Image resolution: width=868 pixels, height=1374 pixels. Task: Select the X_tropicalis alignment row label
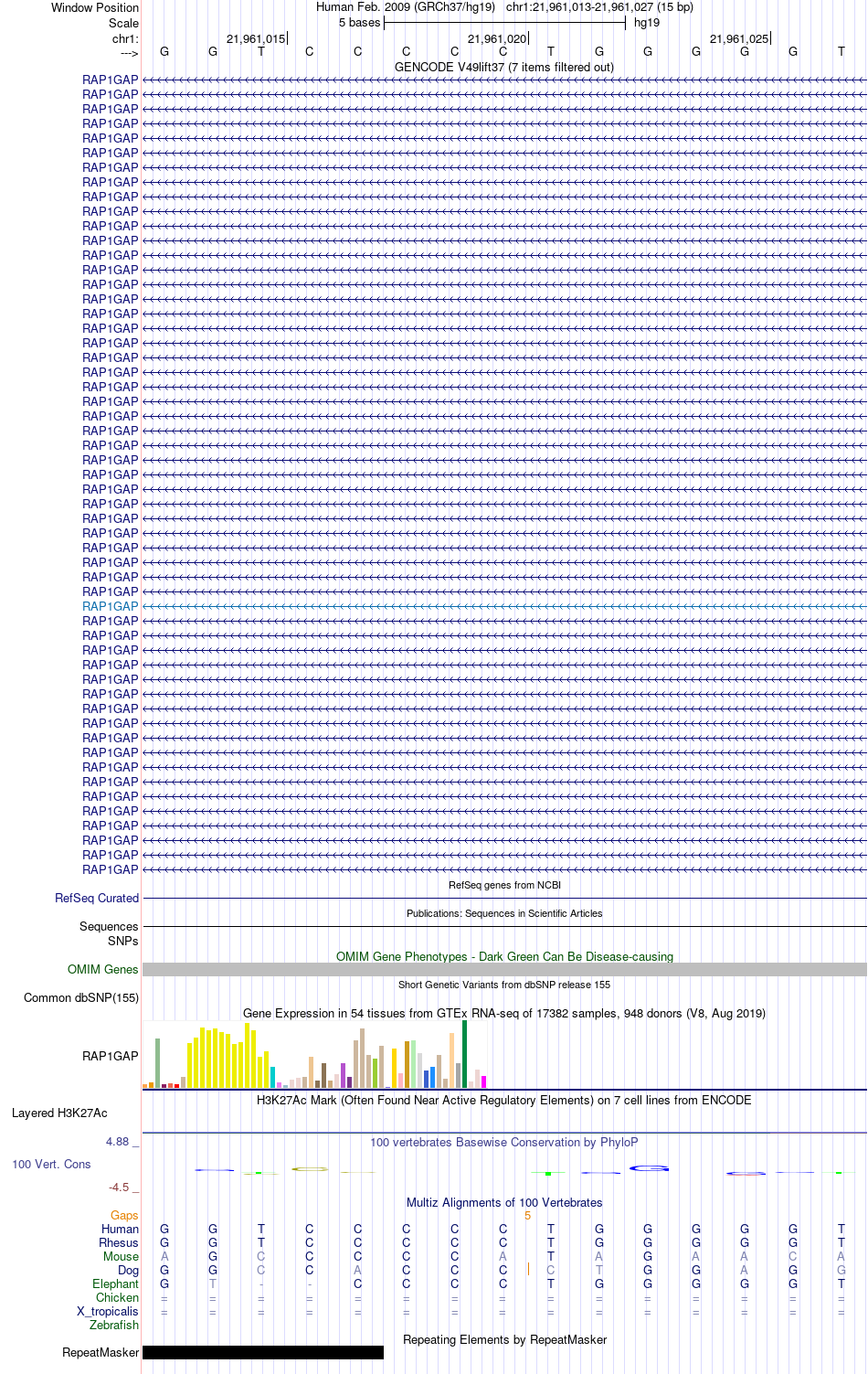[108, 1312]
